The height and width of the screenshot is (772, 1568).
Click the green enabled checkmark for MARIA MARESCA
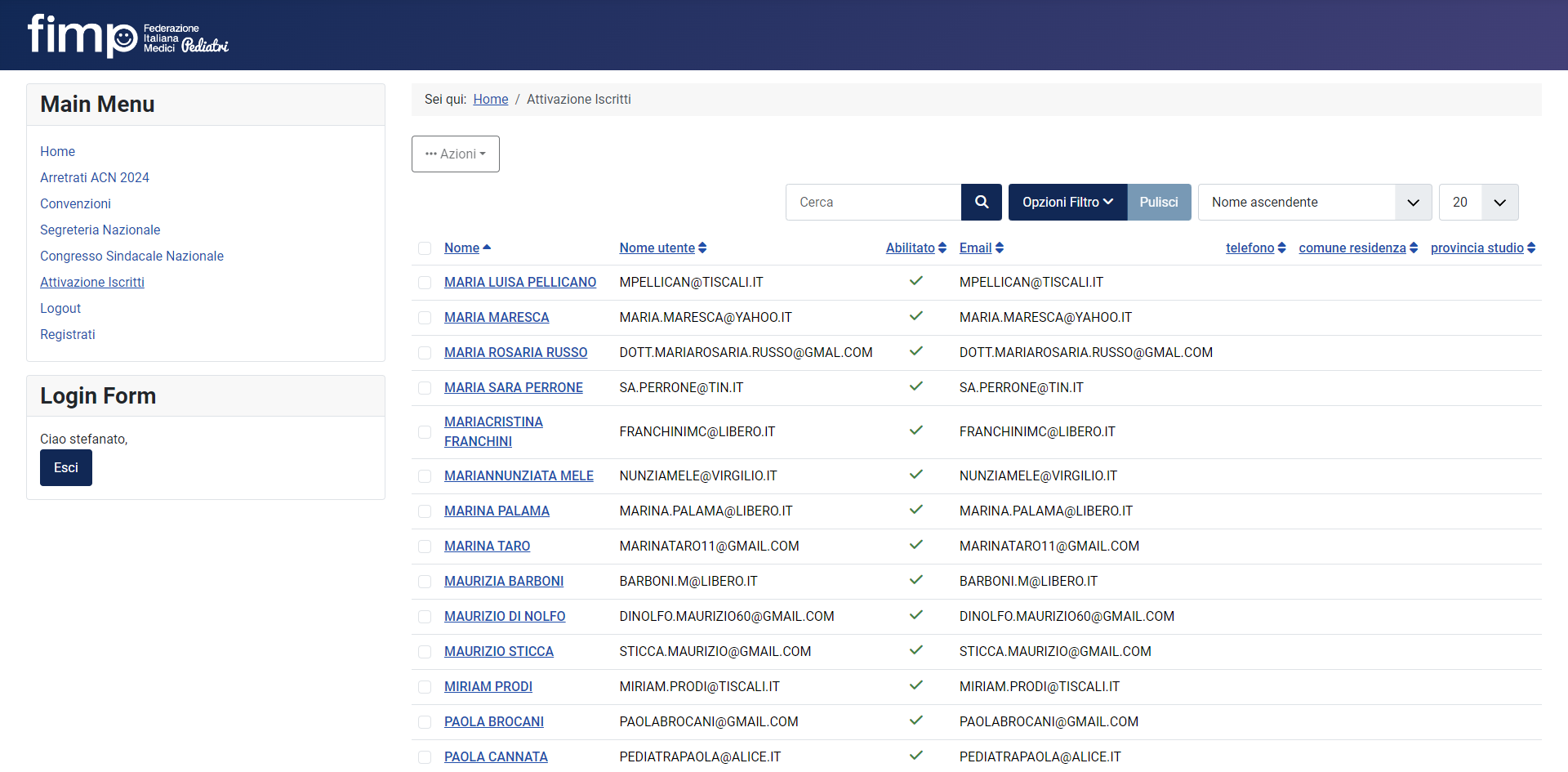[915, 316]
